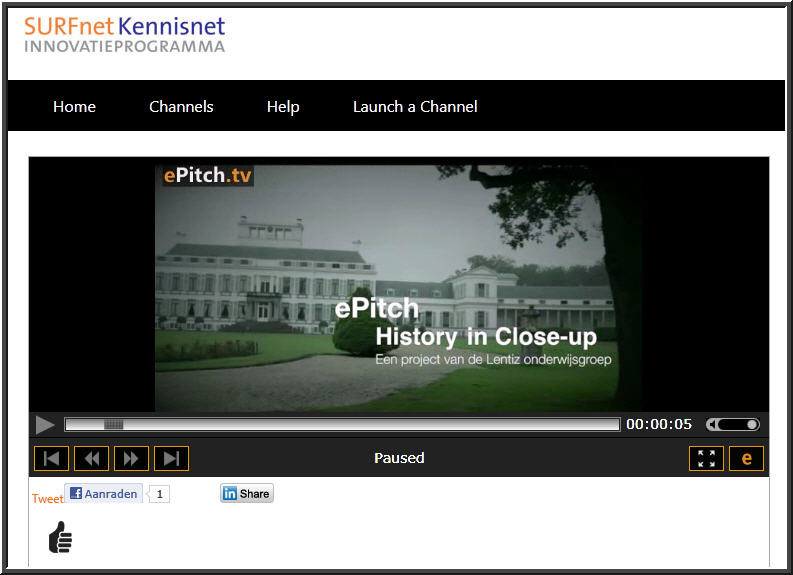Viewport: 793px width, 575px height.
Task: Click the play button in the video player
Action: coord(45,425)
